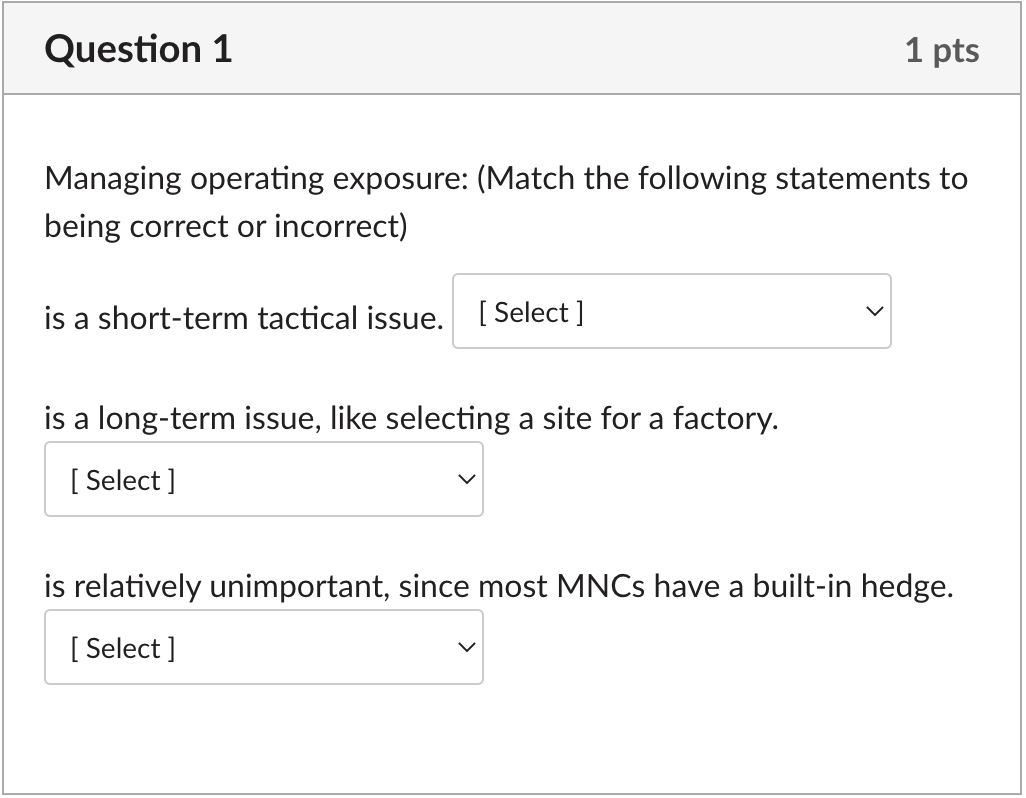Click the "Question 1" heading
Viewport: 1026px width, 798px height.
(x=138, y=49)
